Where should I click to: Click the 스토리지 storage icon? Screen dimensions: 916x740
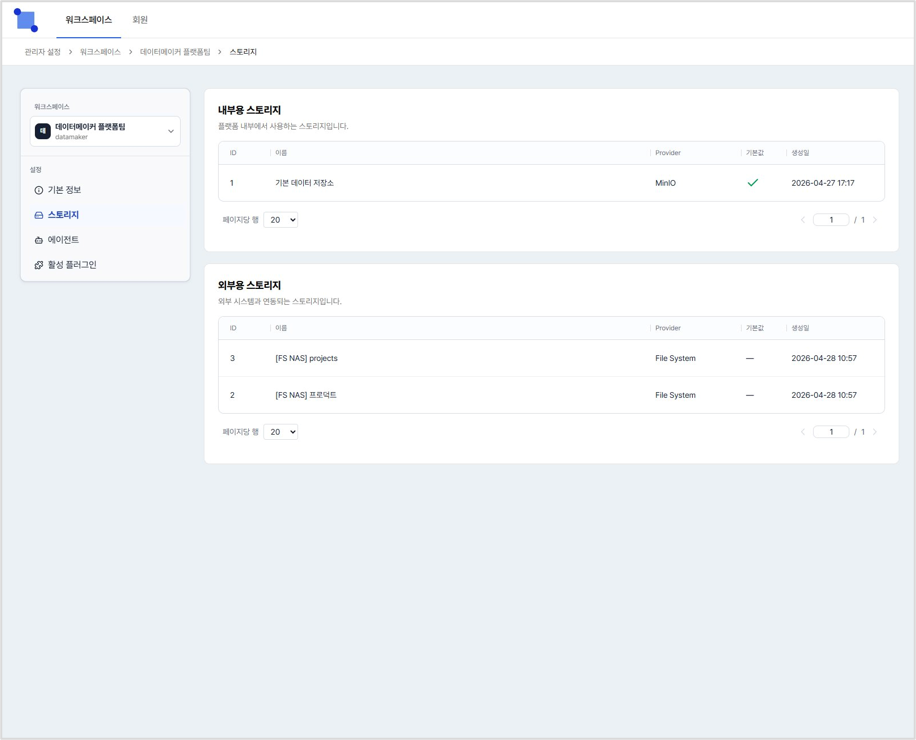pos(39,216)
